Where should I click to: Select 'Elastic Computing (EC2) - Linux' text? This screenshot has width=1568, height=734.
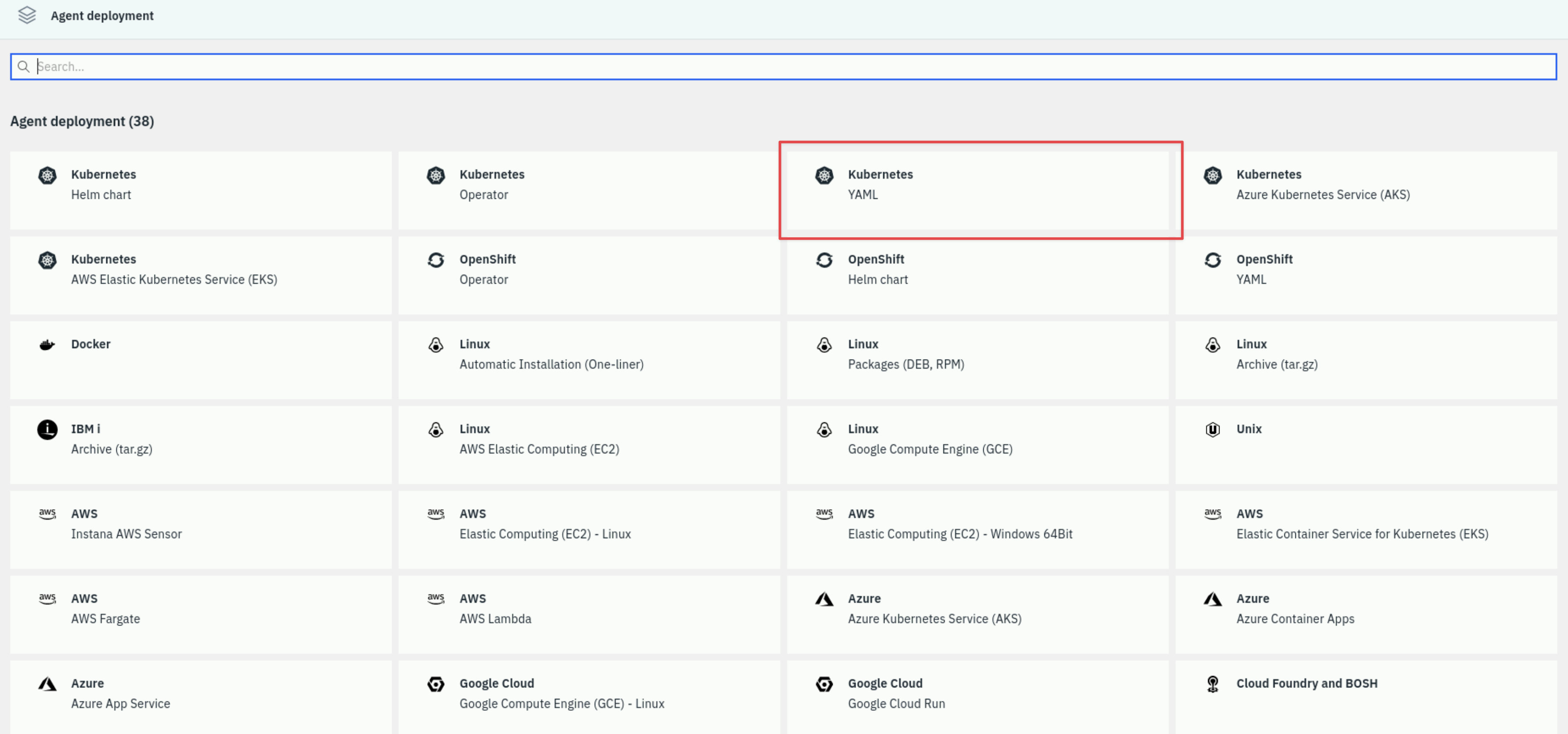545,534
